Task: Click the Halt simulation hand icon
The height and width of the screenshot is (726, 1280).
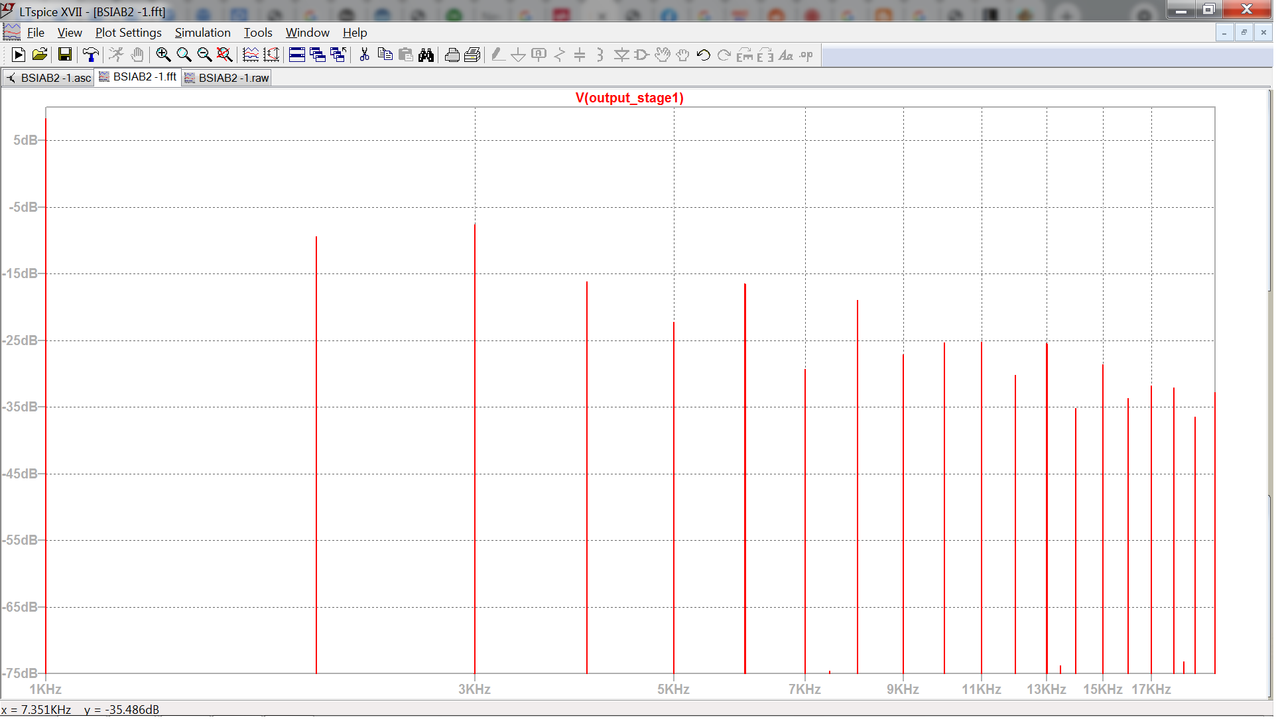Action: (x=137, y=55)
